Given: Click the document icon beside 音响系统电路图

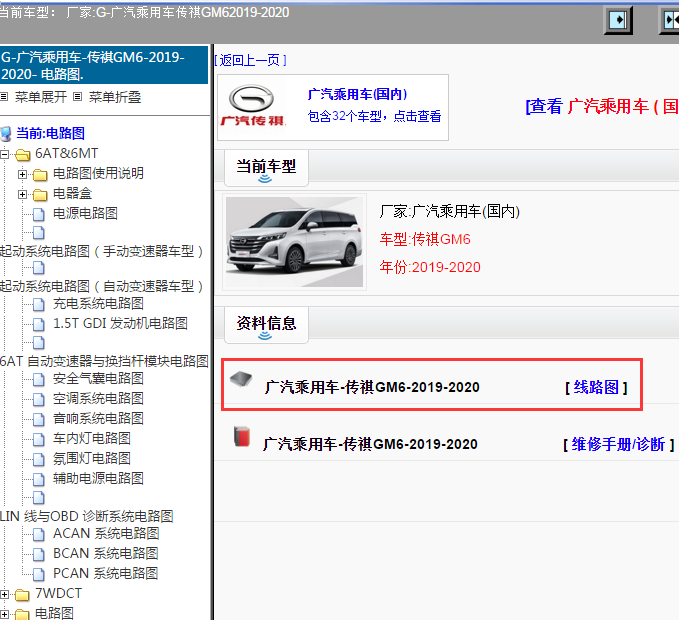Looking at the screenshot, I should [39, 420].
